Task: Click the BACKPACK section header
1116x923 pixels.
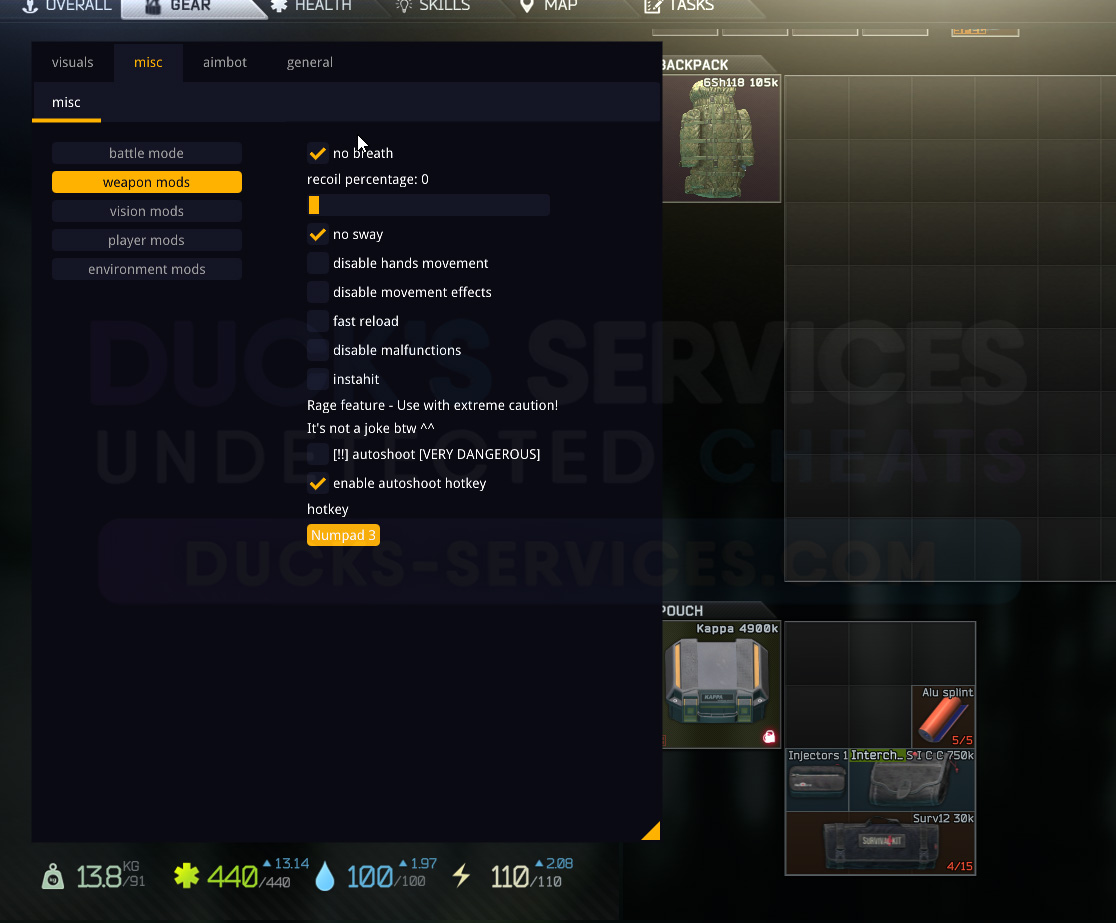Action: [695, 65]
